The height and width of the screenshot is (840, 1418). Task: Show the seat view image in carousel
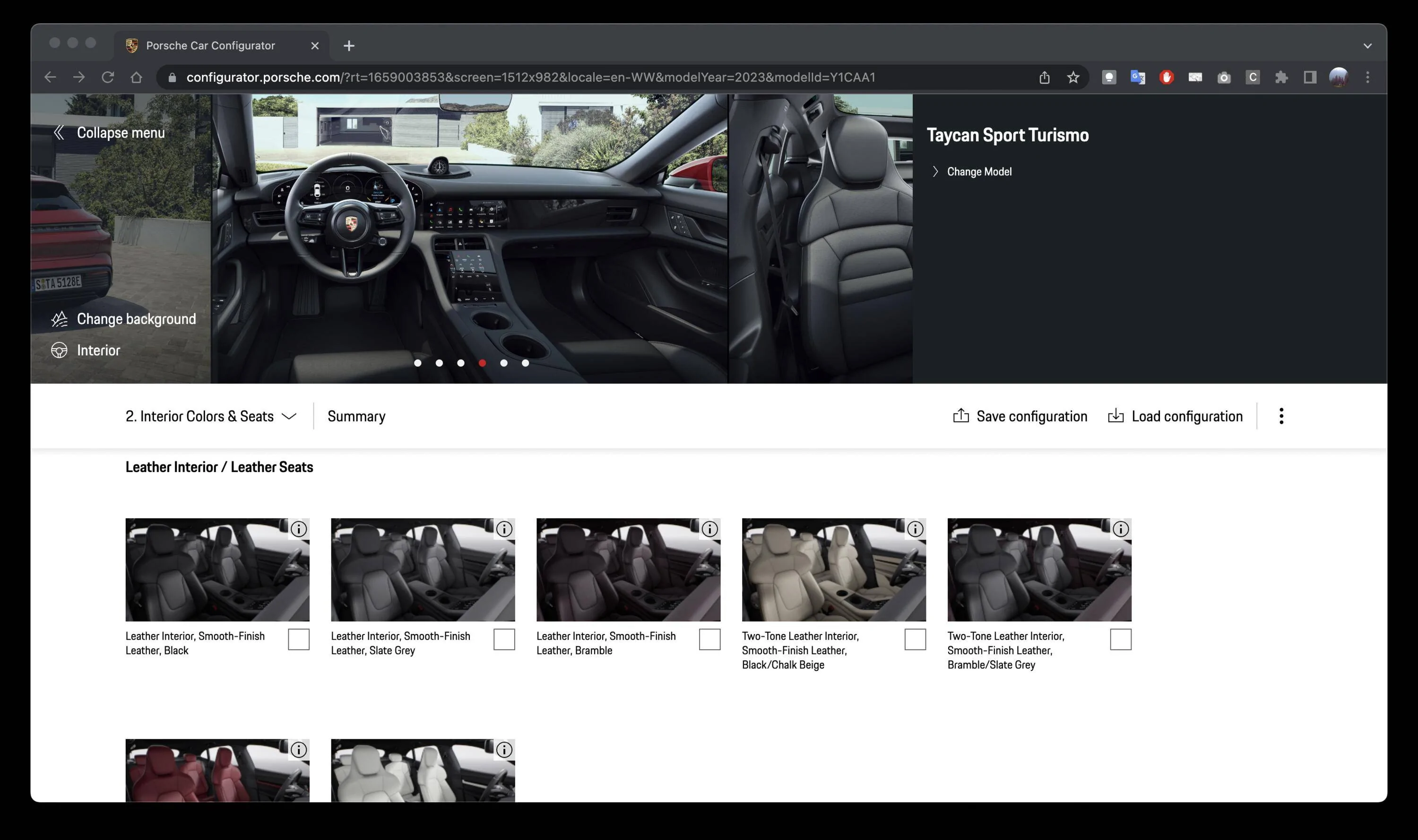pyautogui.click(x=821, y=238)
